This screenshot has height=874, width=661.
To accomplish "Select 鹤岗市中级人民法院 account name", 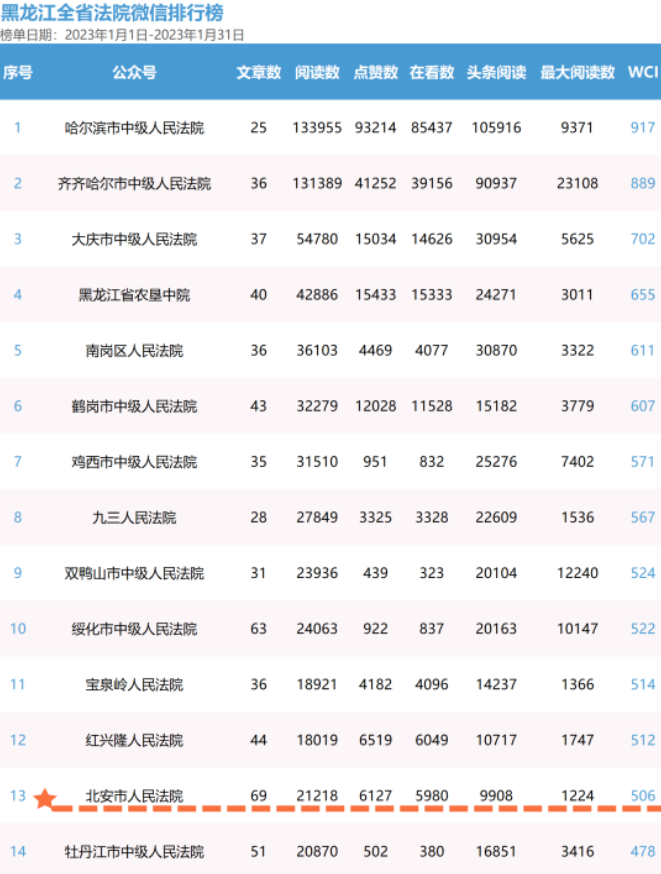I will (x=134, y=406).
